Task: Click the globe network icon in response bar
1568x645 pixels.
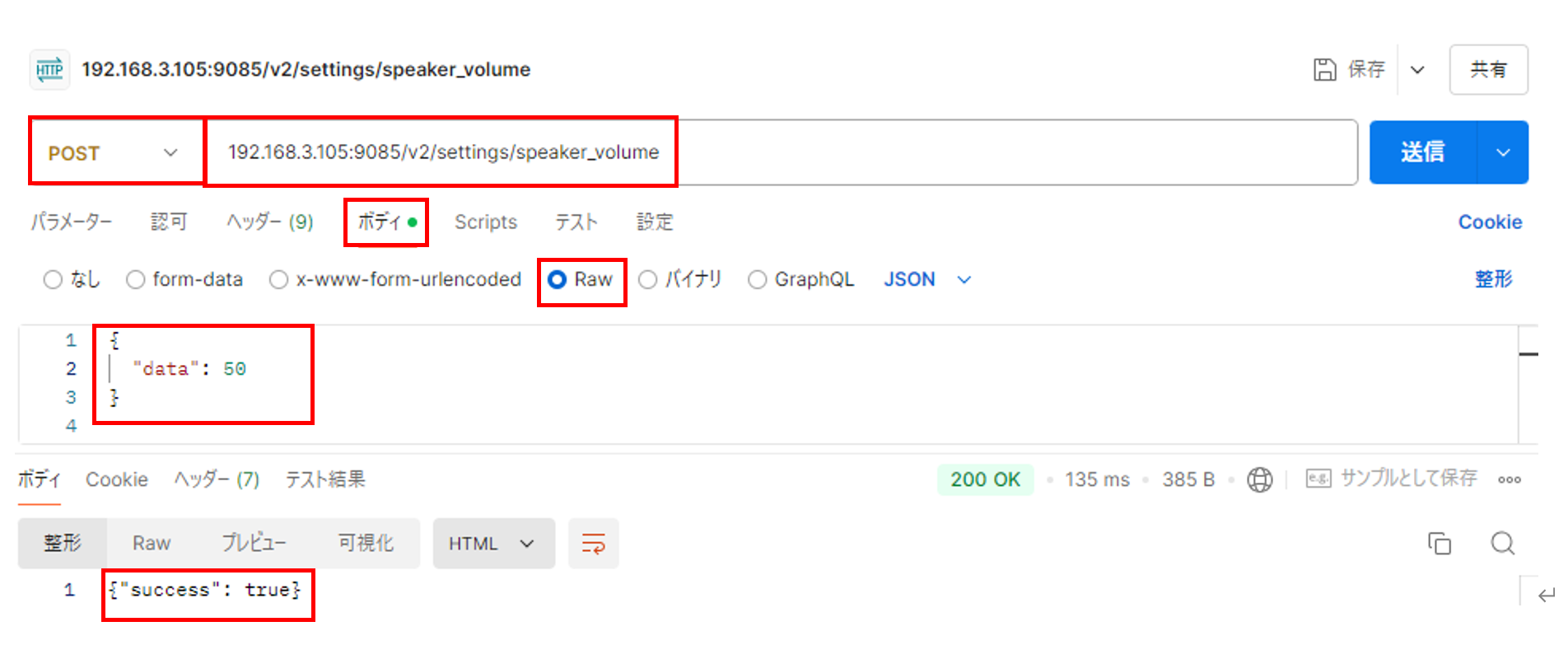Action: click(1259, 479)
